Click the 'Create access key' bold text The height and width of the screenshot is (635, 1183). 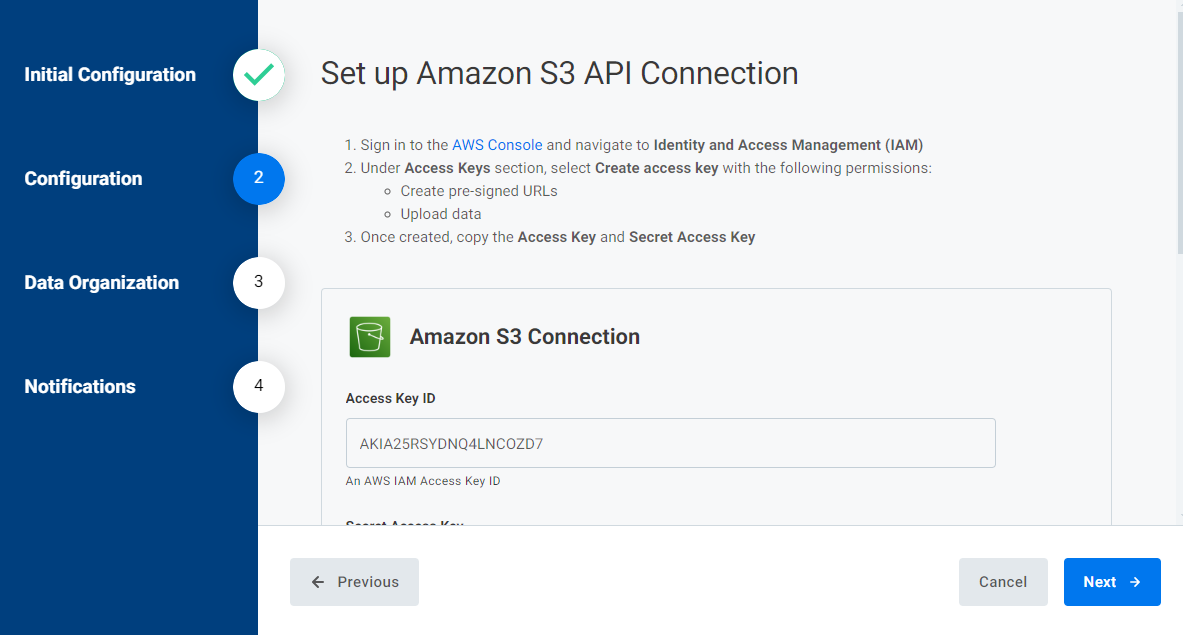tap(656, 168)
